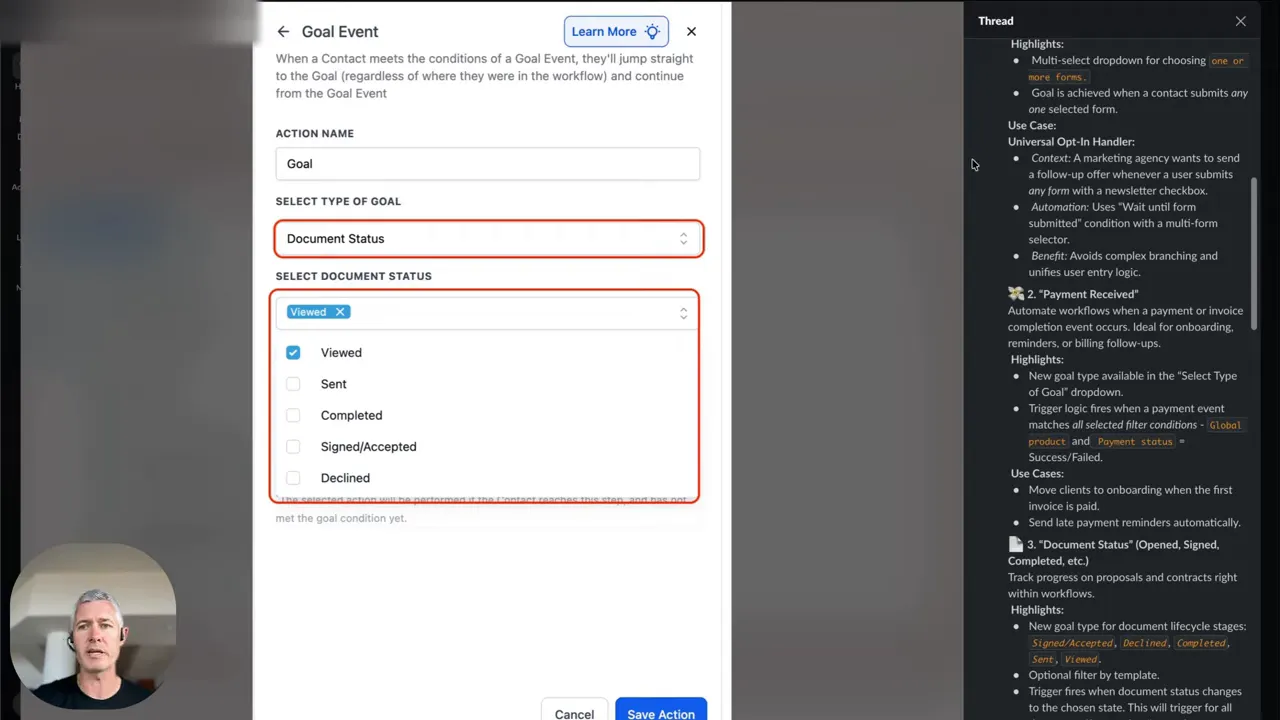This screenshot has width=1280, height=720.
Task: Click the lightbulb icon on the Learn More button
Action: (x=652, y=31)
